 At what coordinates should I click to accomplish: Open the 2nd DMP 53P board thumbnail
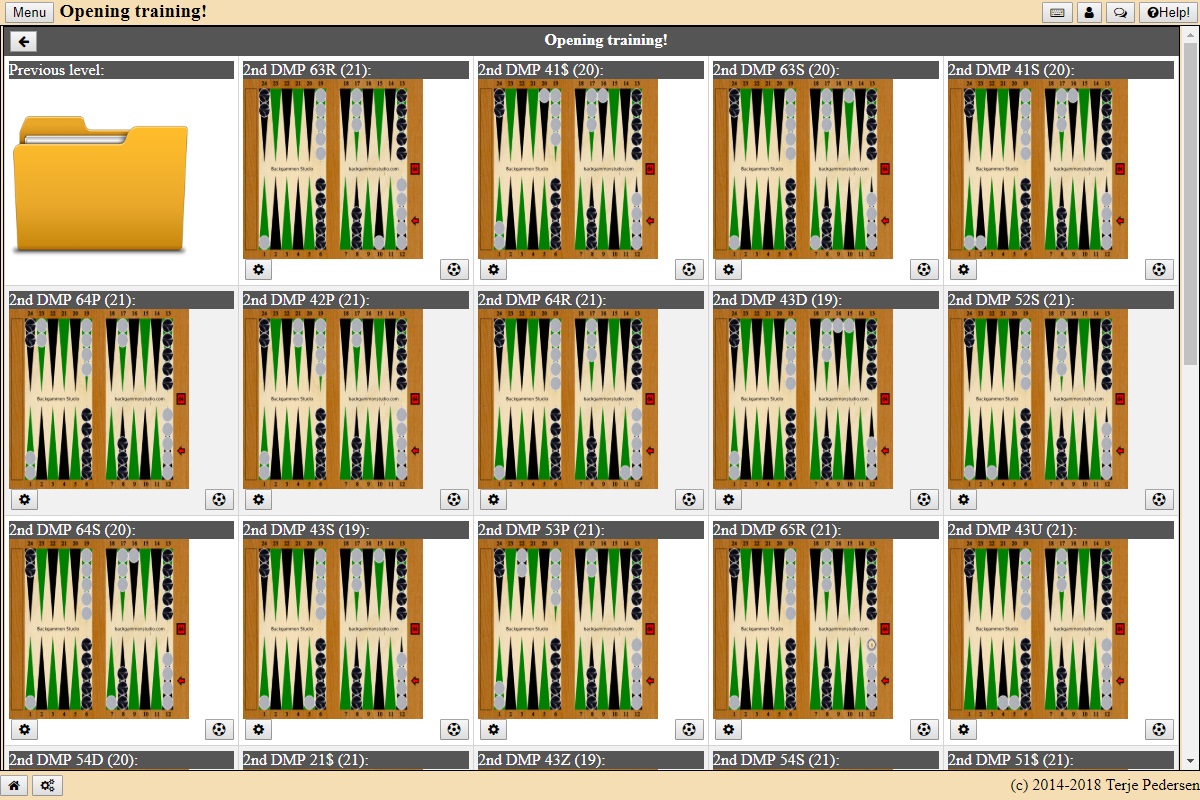[568, 629]
